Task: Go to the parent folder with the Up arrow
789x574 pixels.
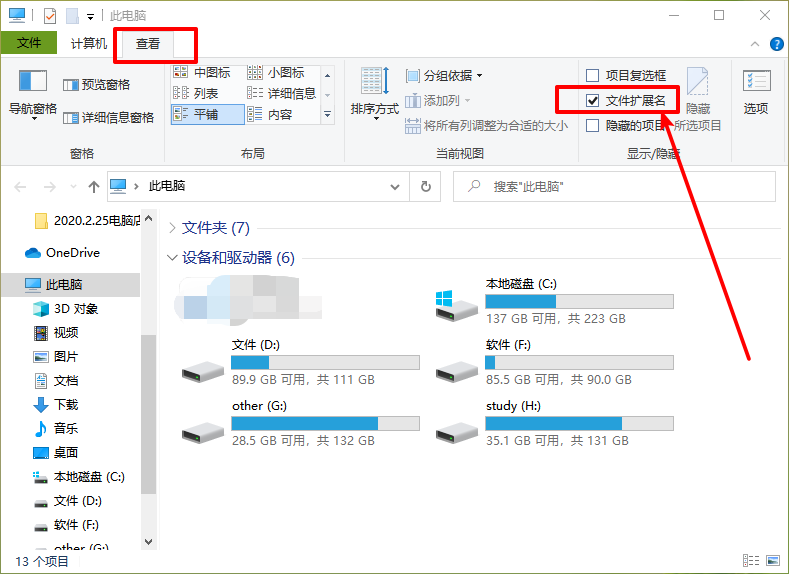Action: coord(94,187)
